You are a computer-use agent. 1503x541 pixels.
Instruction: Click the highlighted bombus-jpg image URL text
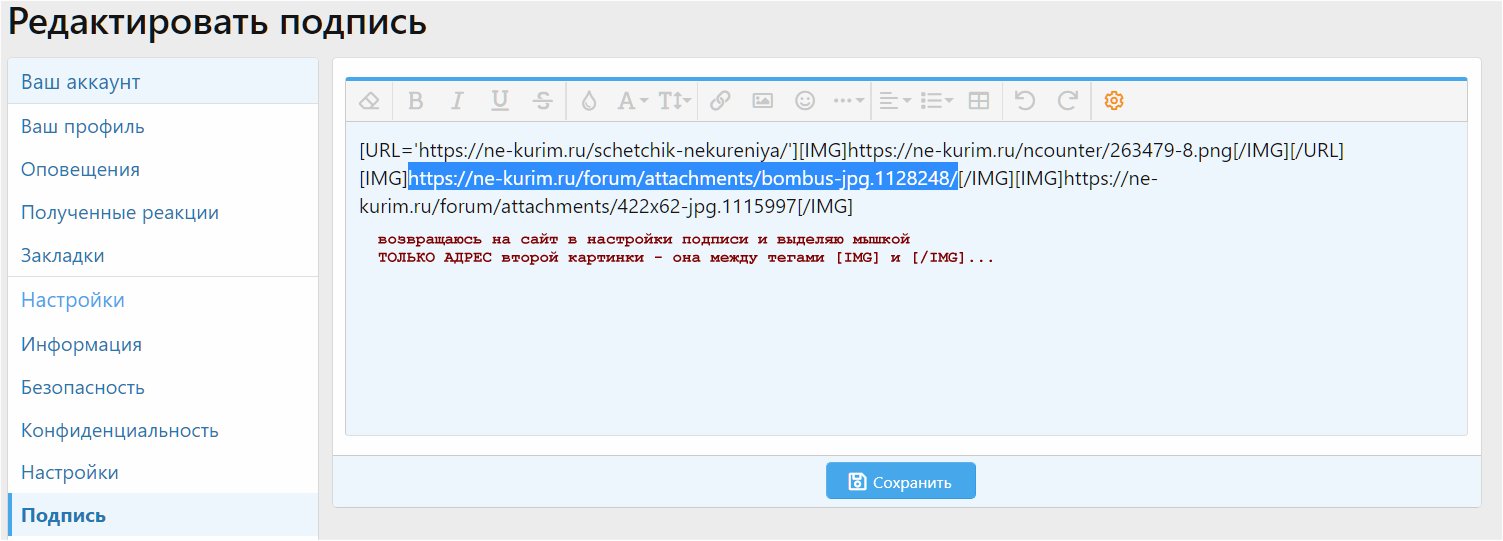(683, 178)
